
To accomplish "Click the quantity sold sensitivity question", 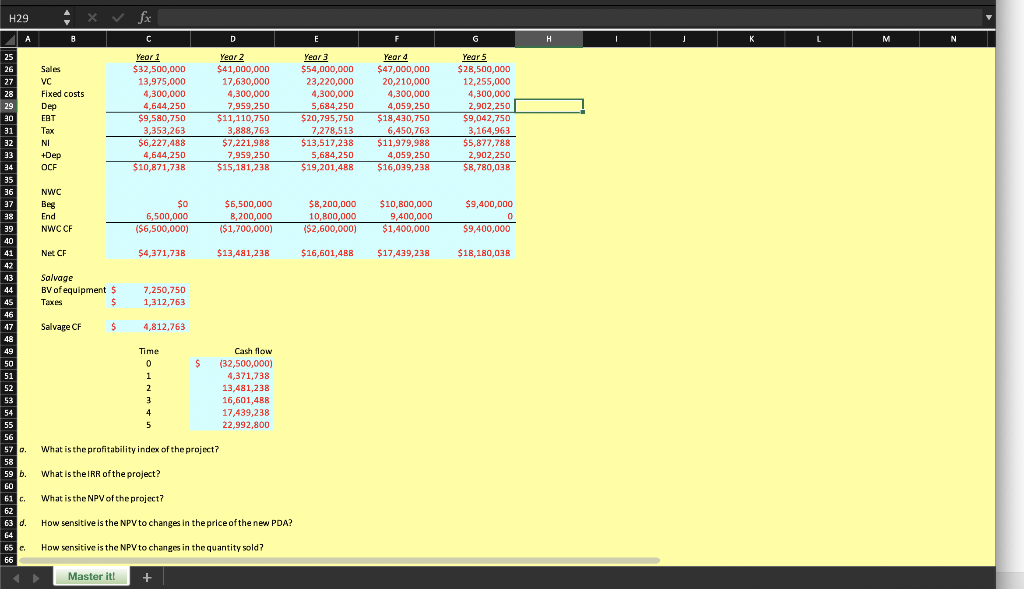I will coord(152,548).
